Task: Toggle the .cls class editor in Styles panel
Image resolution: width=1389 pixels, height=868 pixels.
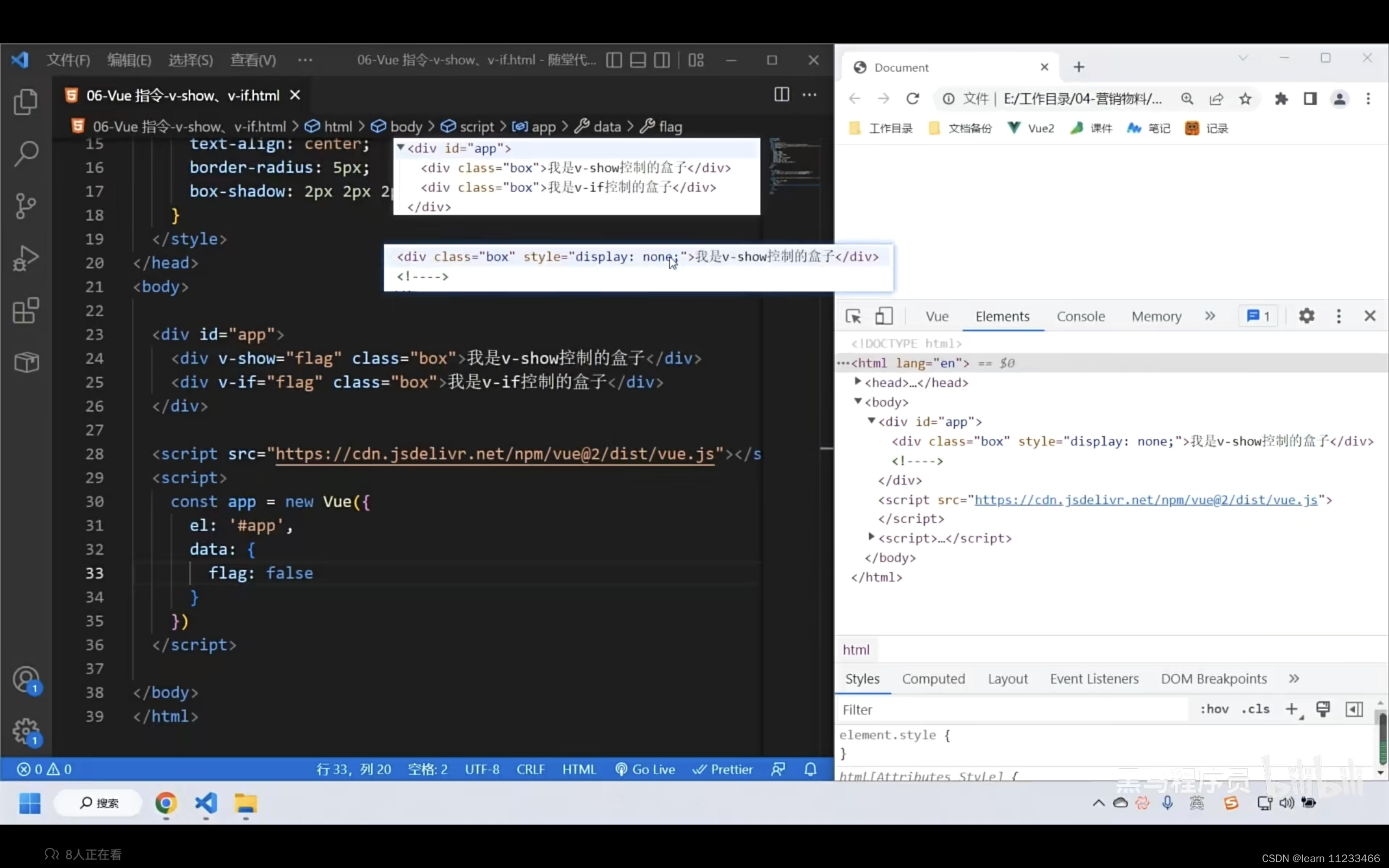Action: click(1254, 709)
